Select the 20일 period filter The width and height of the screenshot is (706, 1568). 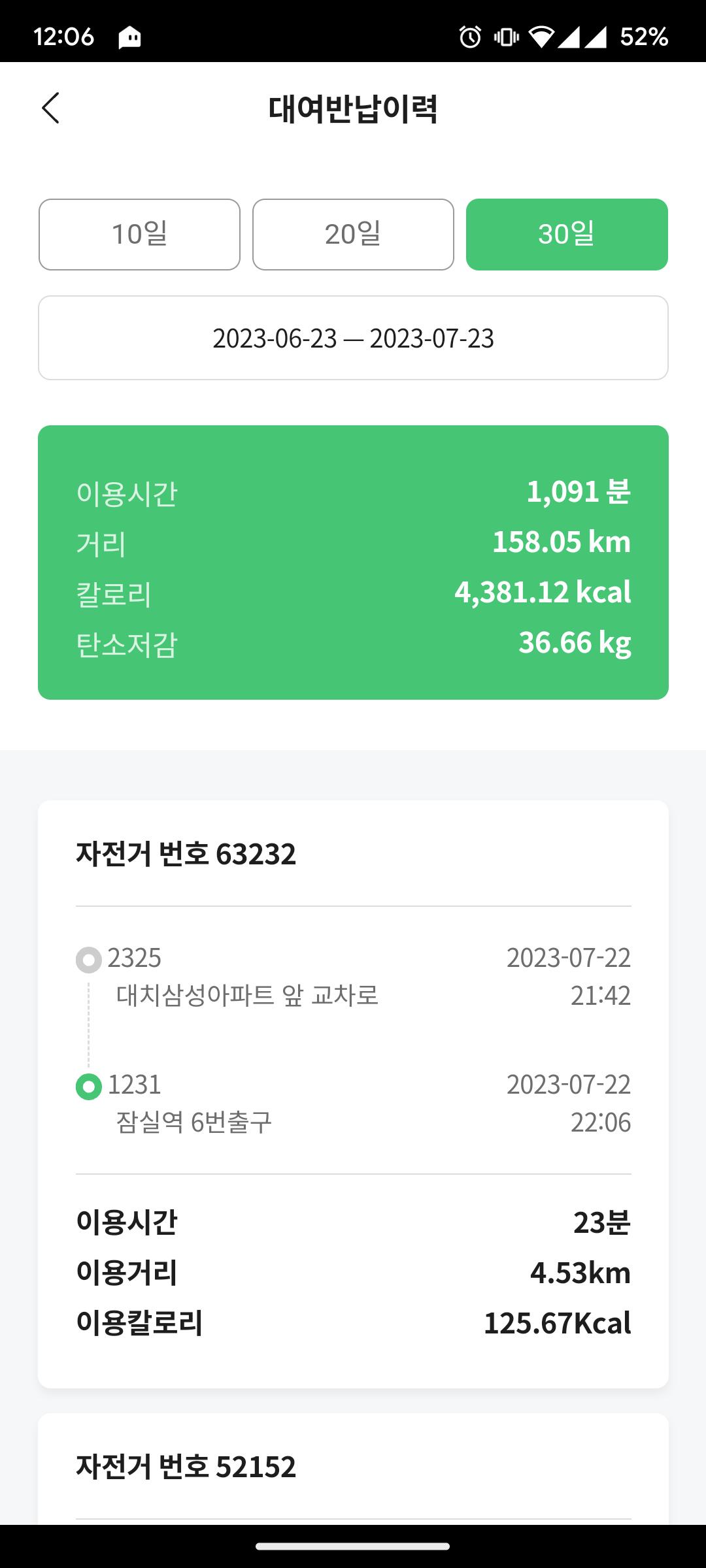[353, 235]
